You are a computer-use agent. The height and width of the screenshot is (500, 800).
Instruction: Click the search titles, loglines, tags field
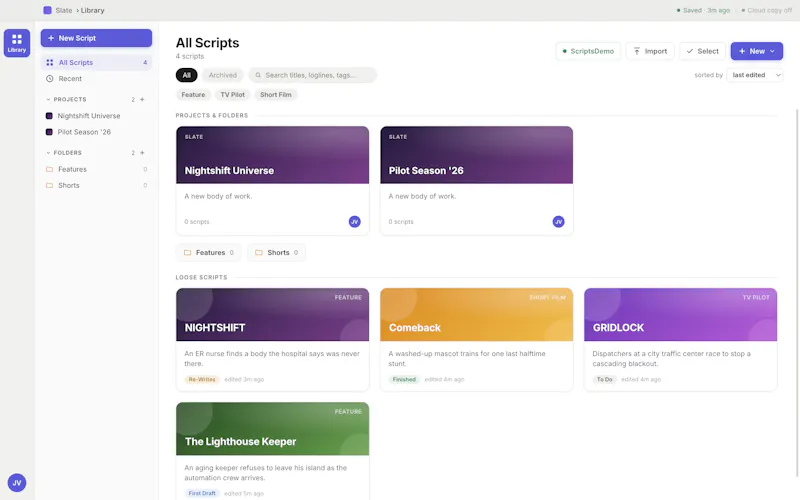[313, 75]
